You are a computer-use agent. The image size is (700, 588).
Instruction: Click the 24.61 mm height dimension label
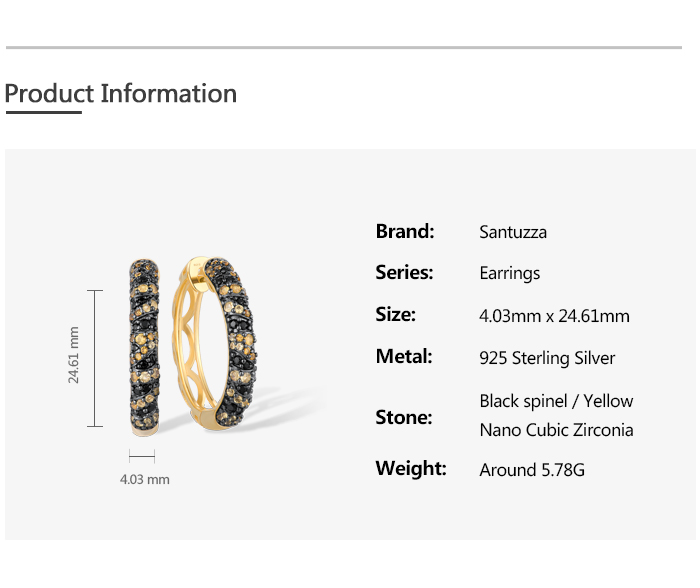[74, 355]
